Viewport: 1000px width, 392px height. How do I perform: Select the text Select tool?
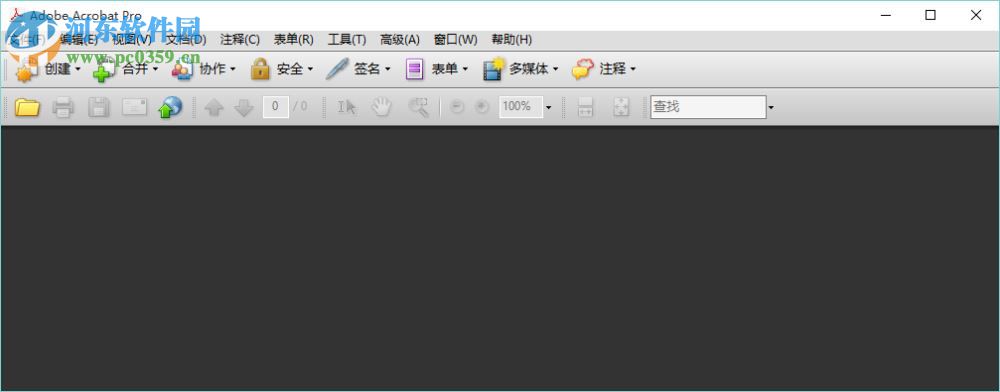pyautogui.click(x=346, y=107)
